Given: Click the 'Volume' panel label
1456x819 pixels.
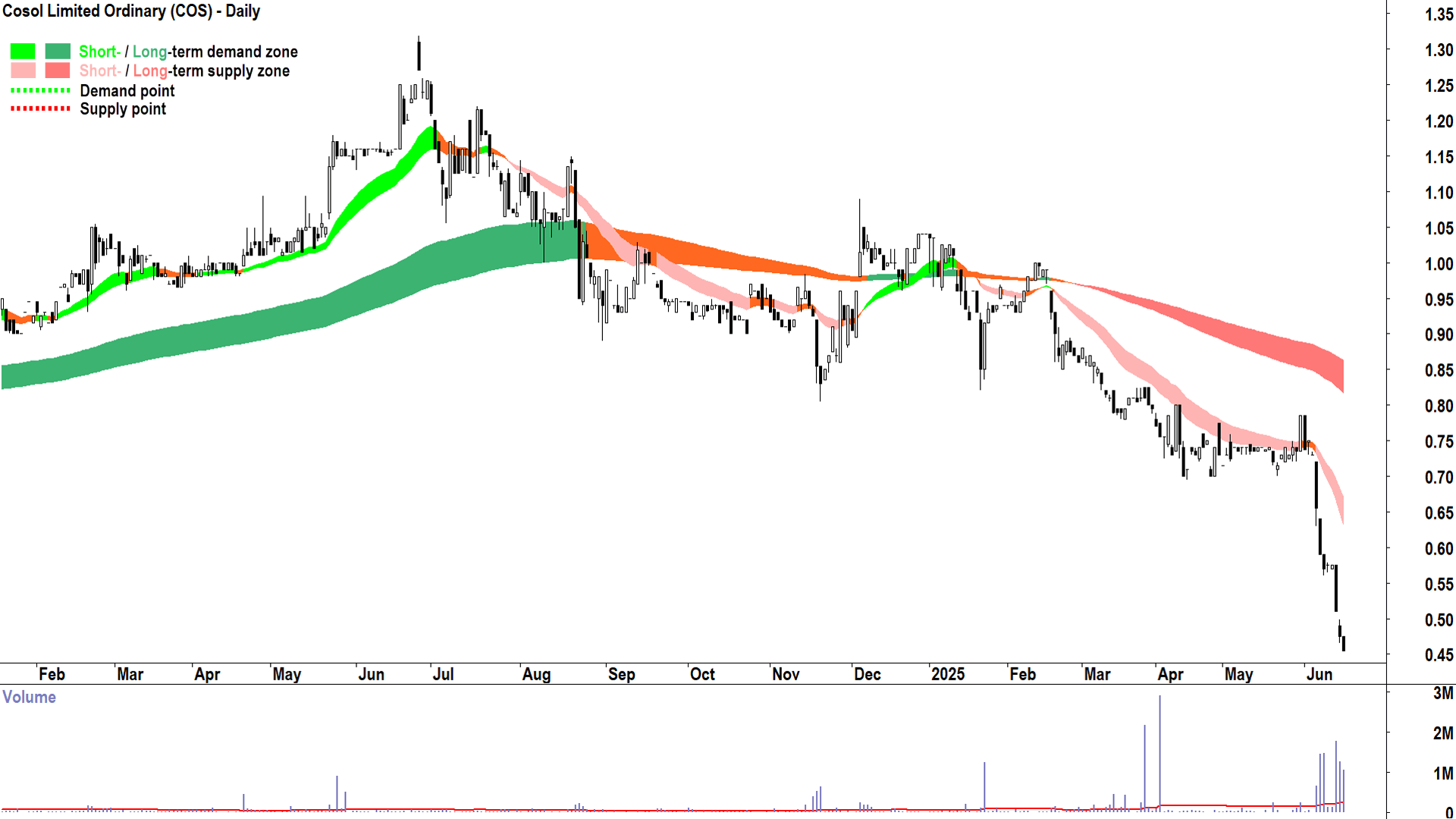Looking at the screenshot, I should click(29, 697).
